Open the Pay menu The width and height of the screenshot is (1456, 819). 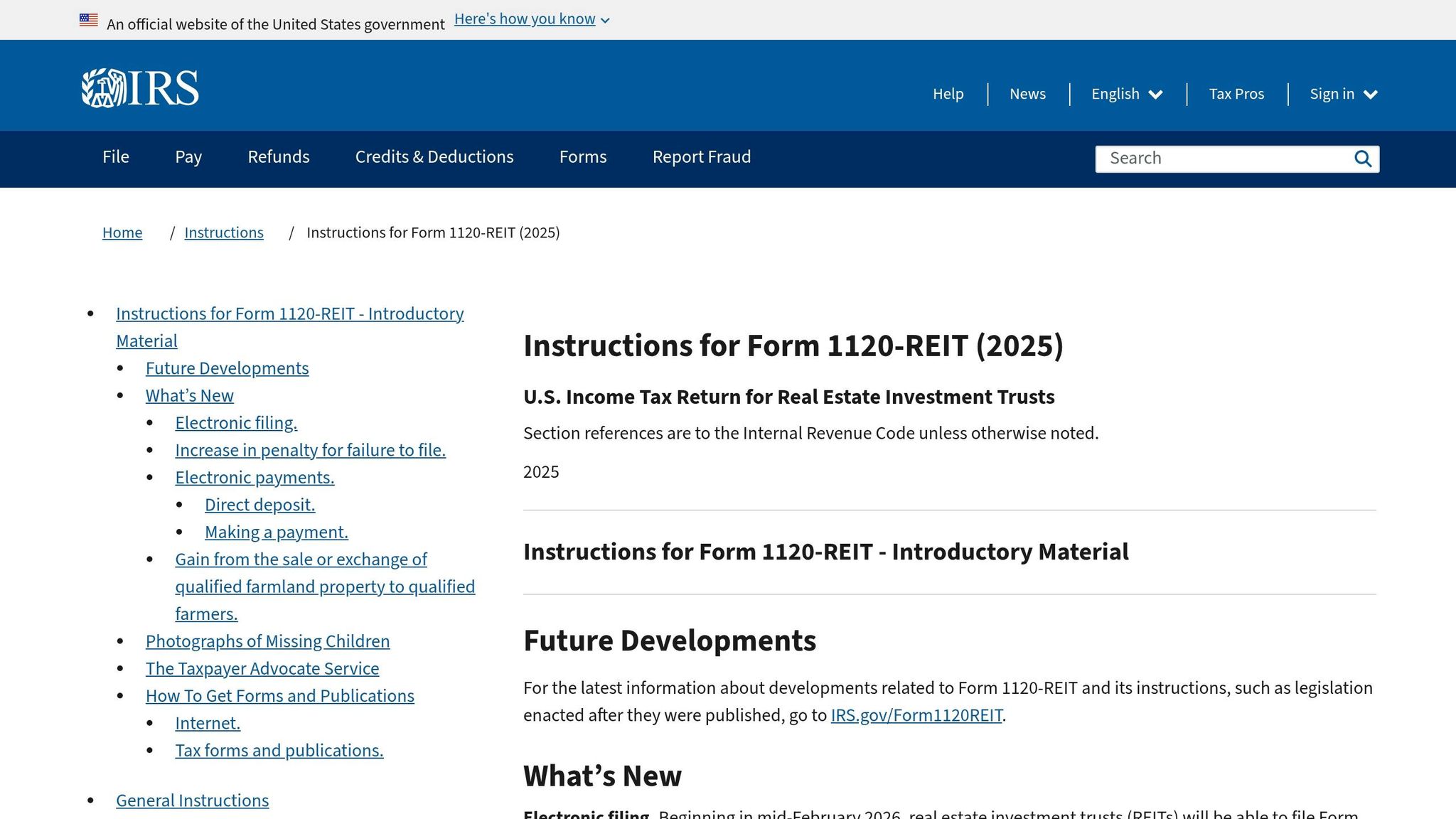pos(188,157)
